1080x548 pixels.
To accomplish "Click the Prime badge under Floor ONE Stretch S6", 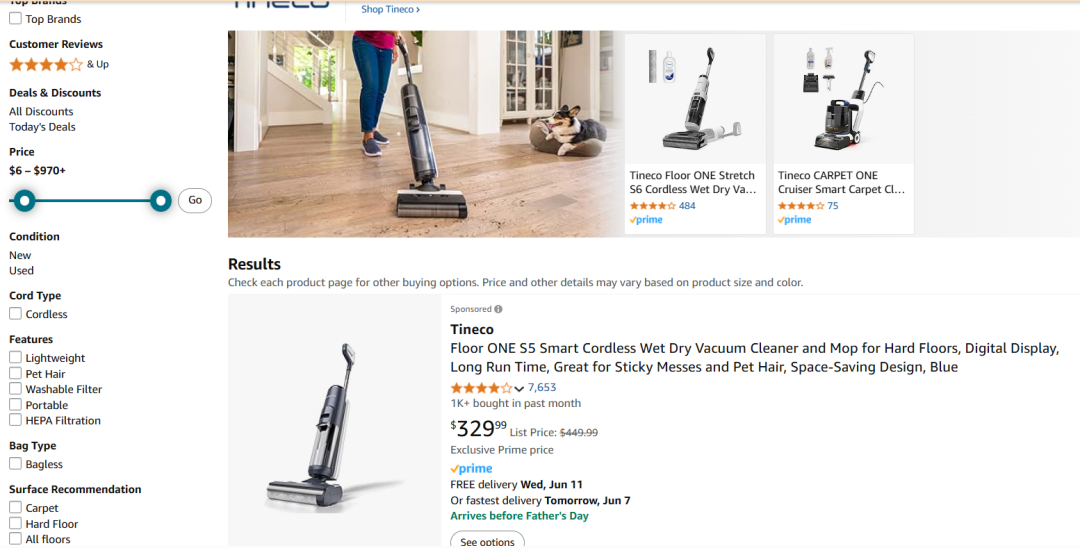I will pyautogui.click(x=646, y=220).
